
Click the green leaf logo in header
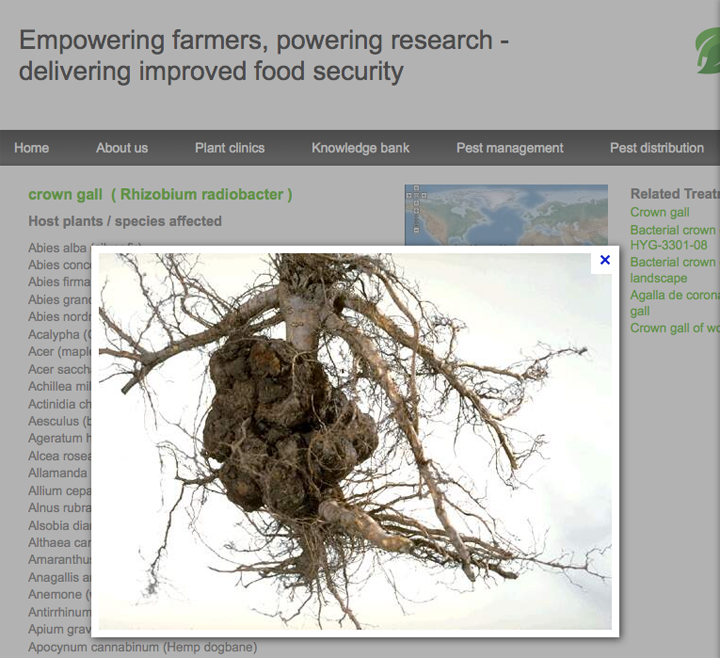tap(709, 51)
